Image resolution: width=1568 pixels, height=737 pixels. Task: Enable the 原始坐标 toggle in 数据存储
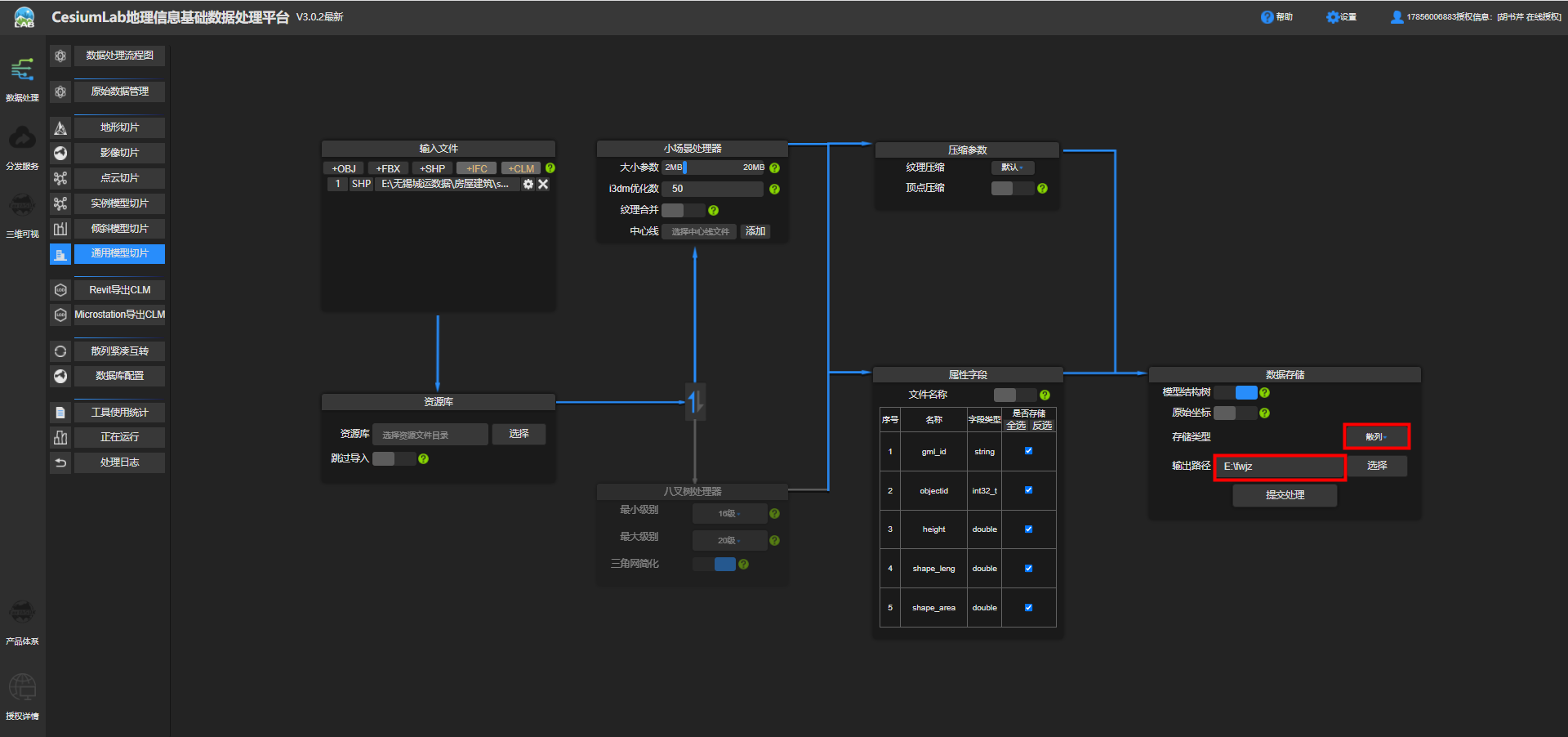pos(1235,413)
